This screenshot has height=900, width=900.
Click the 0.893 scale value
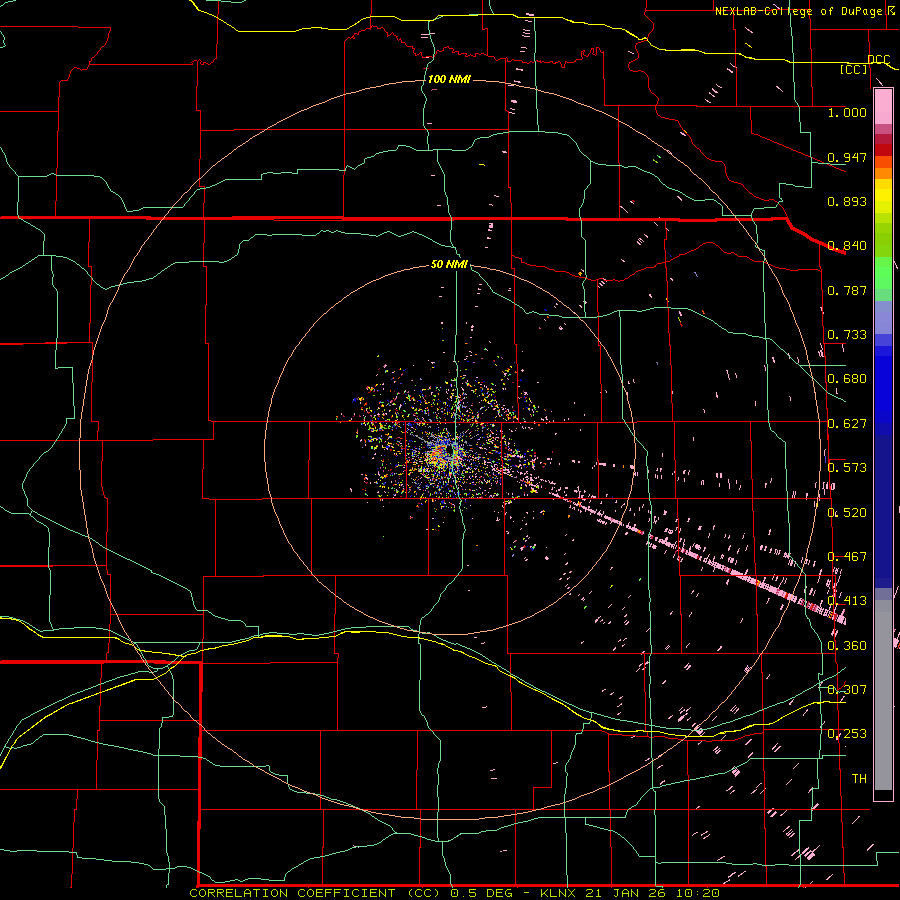tap(847, 201)
